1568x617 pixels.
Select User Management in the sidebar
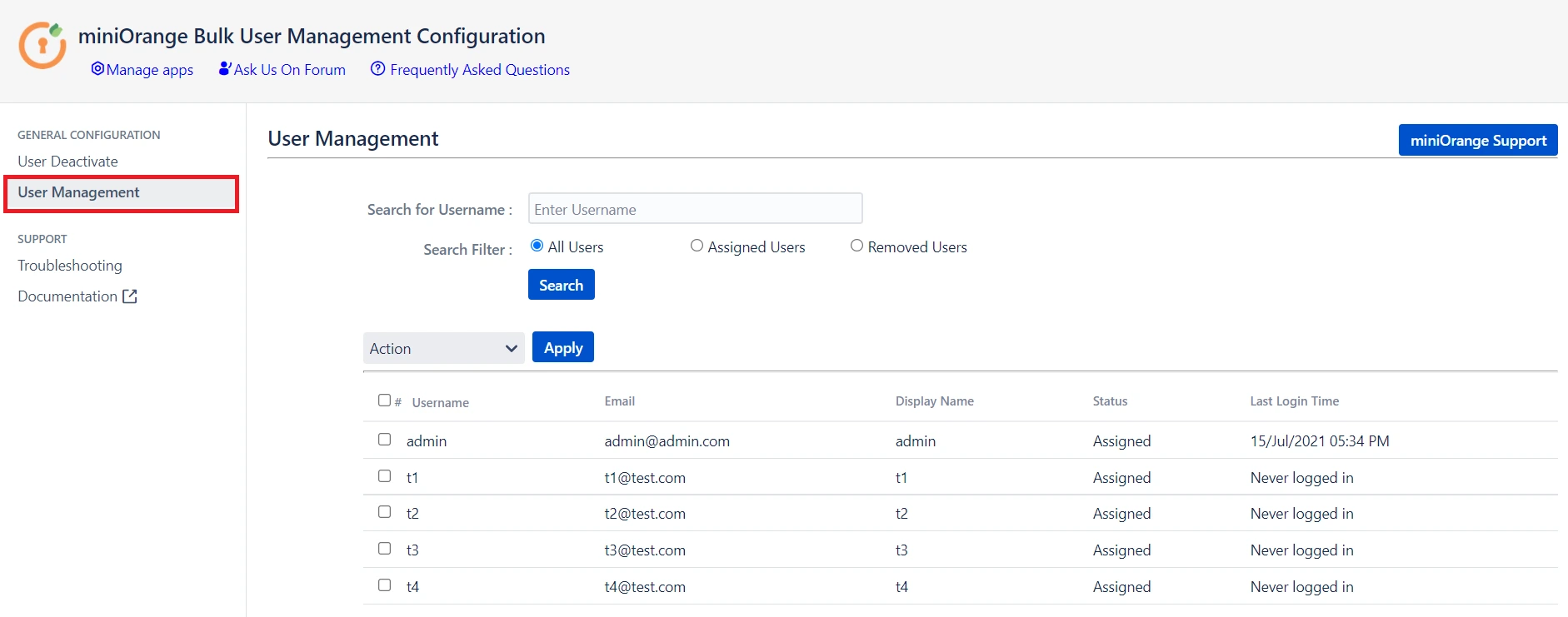click(122, 193)
